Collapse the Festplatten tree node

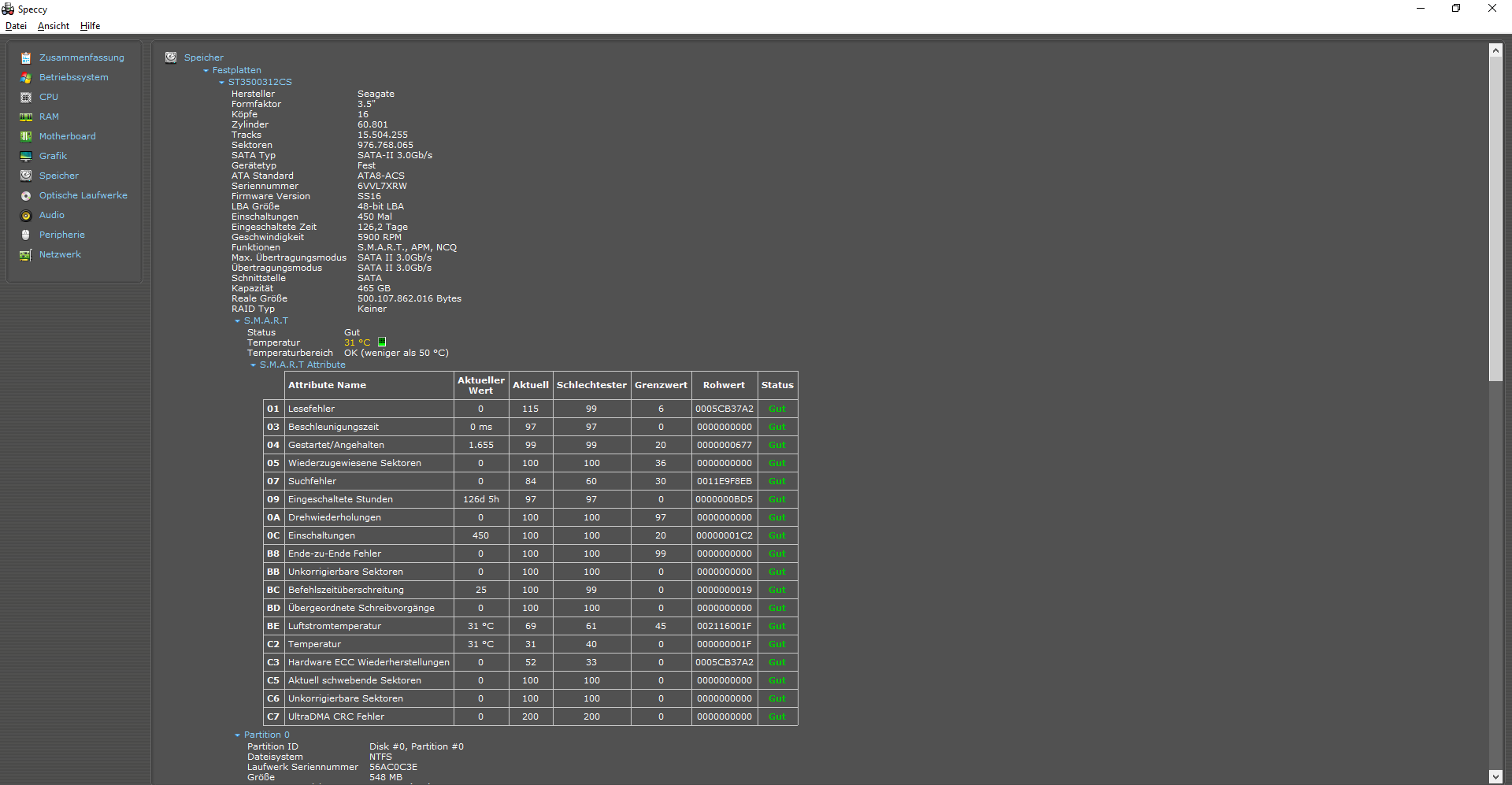click(206, 71)
